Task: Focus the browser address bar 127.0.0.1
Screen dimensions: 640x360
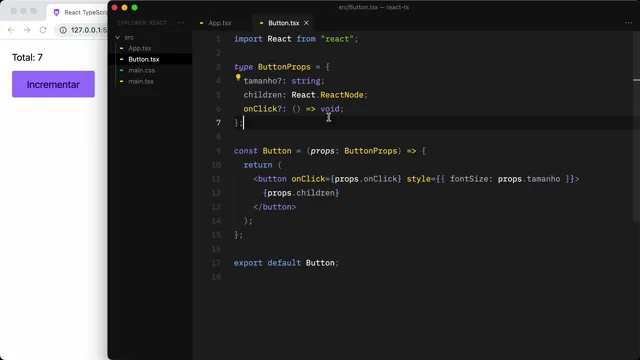Action: 88,30
